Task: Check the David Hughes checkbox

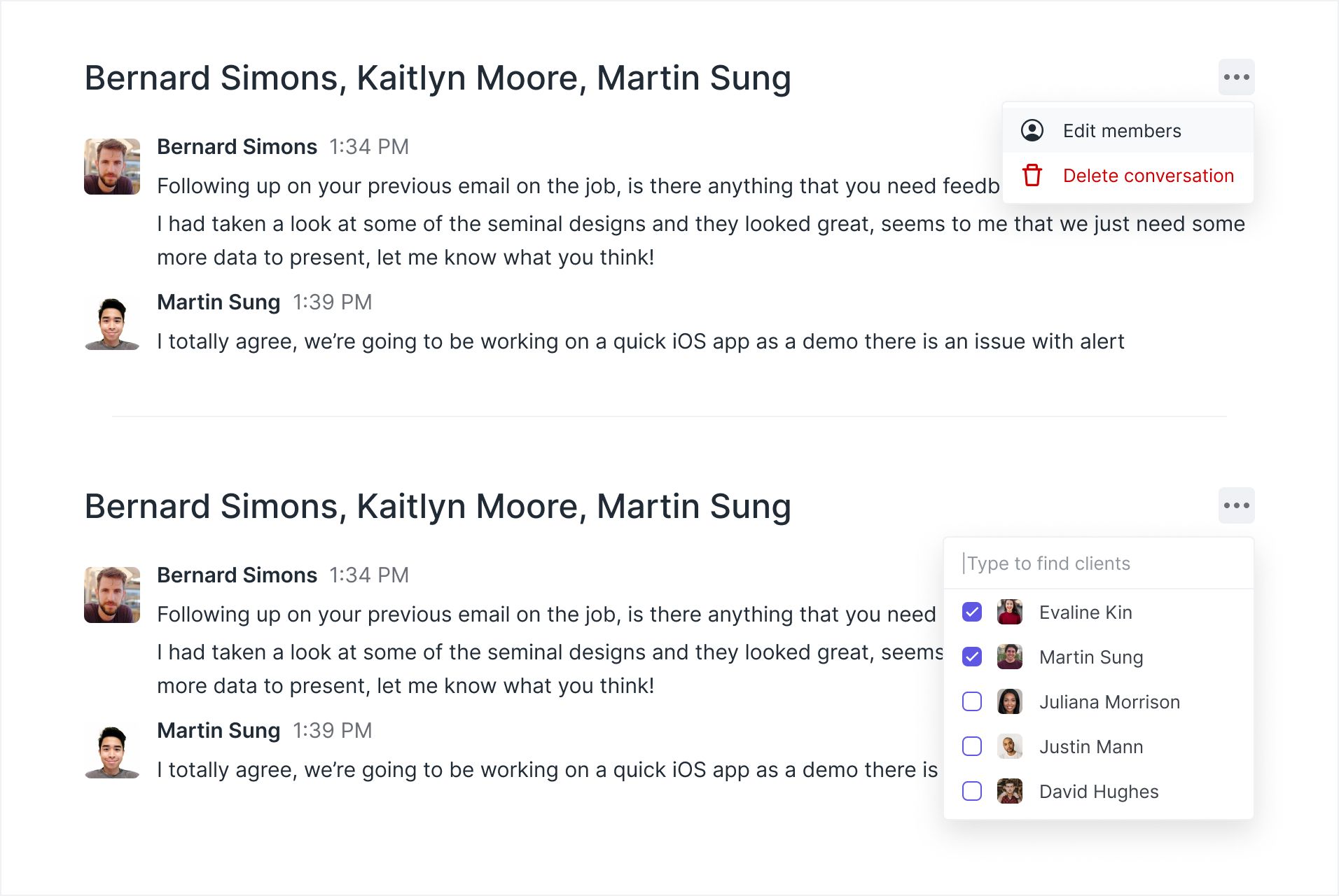Action: (972, 792)
